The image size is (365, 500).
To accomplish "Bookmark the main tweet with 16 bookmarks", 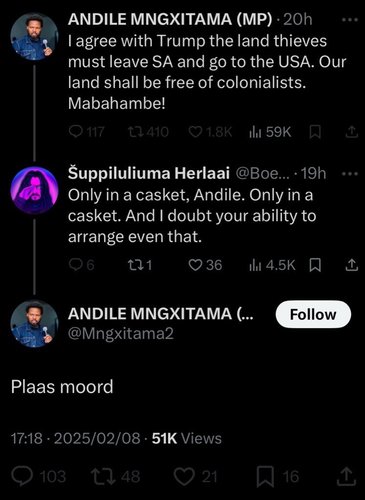I will (x=265, y=476).
